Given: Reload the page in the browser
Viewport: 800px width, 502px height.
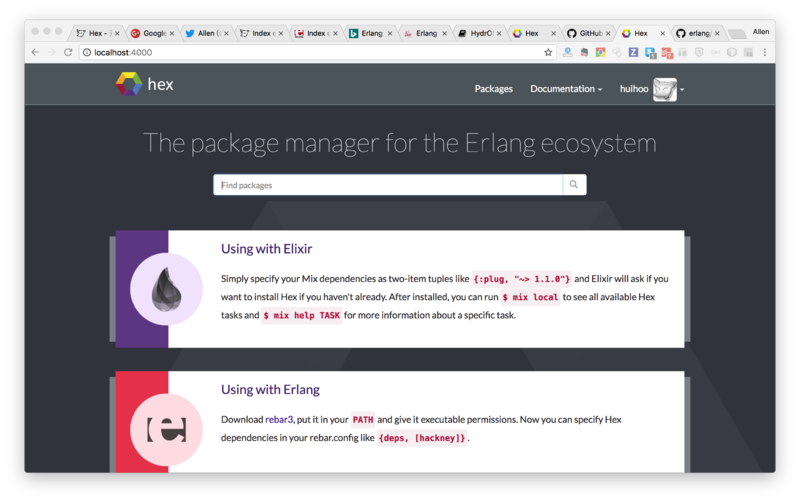Looking at the screenshot, I should coord(68,52).
